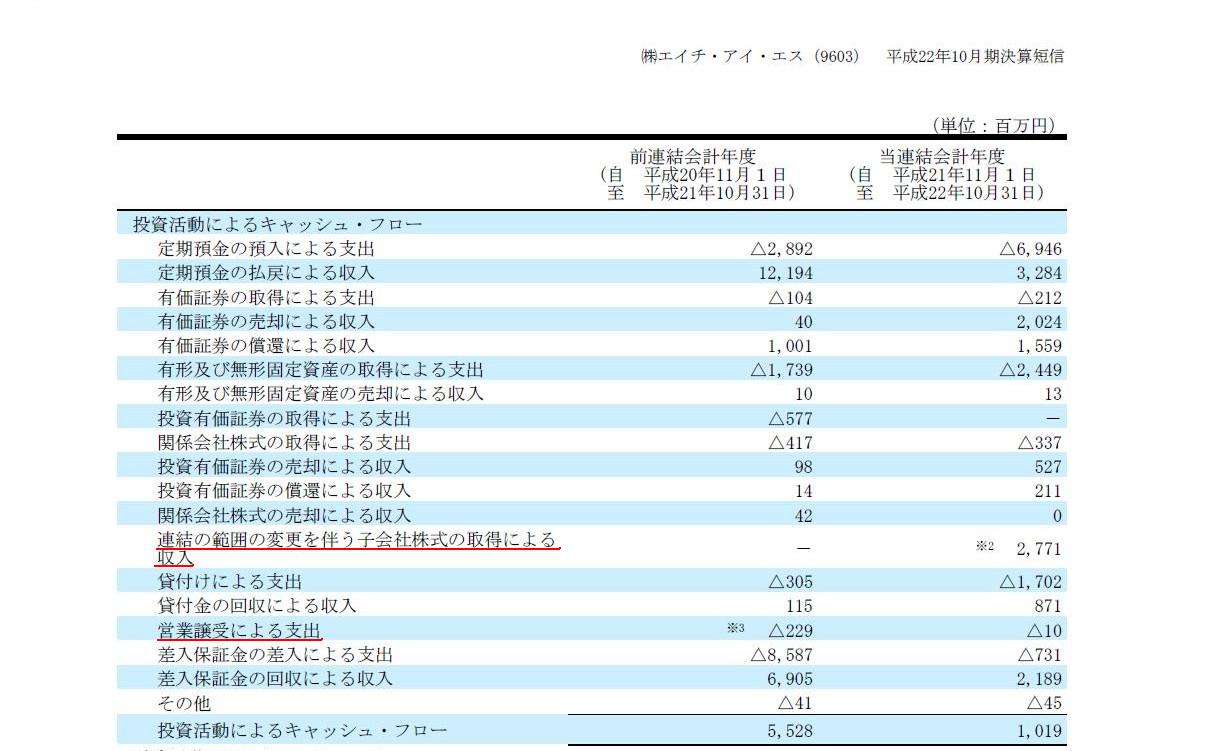
Task: Click the row label 差入保証金の回収による収入
Action: coord(275,679)
